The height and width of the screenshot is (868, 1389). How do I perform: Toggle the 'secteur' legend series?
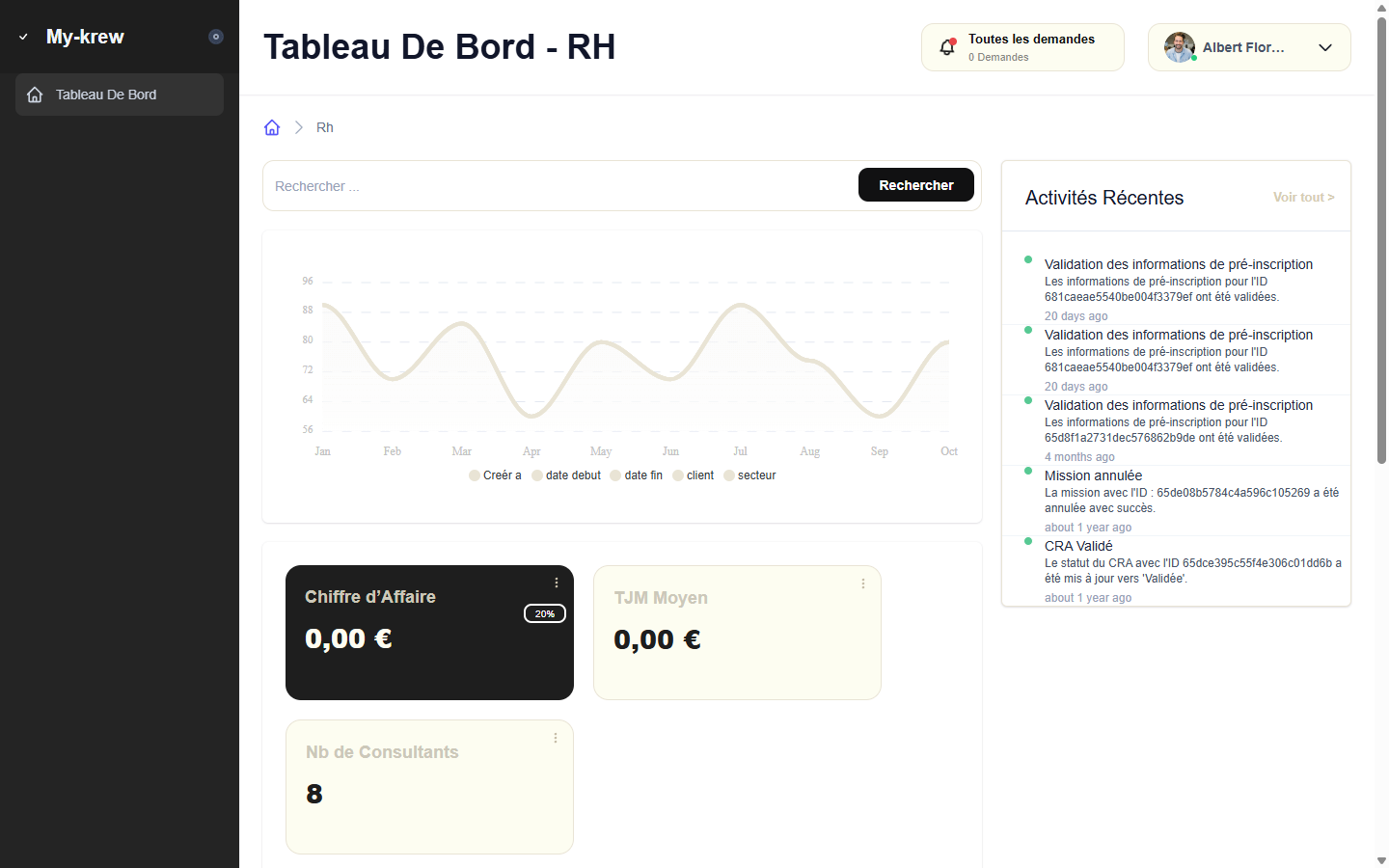pos(749,475)
